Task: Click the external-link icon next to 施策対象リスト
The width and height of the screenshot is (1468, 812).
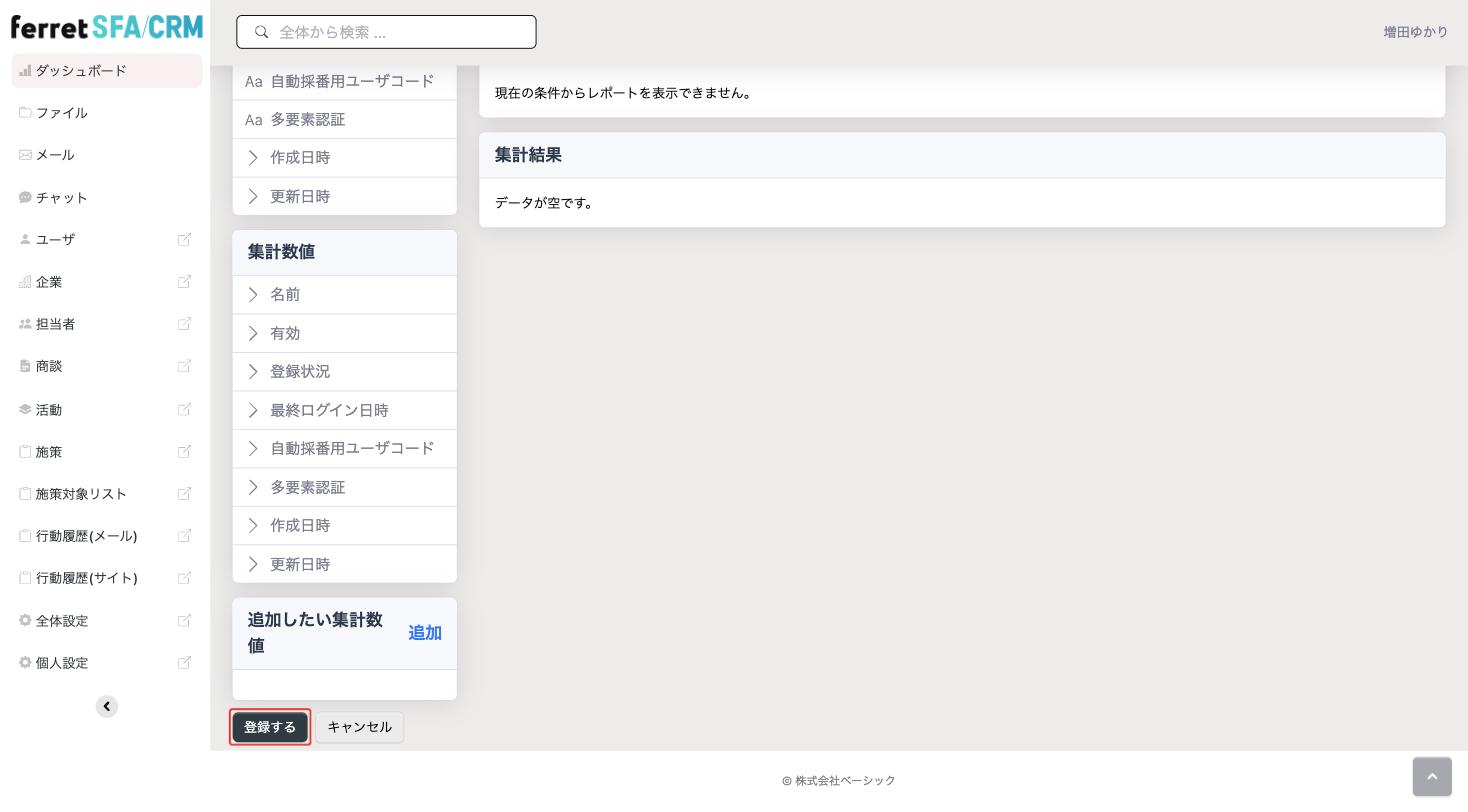Action: pos(184,494)
